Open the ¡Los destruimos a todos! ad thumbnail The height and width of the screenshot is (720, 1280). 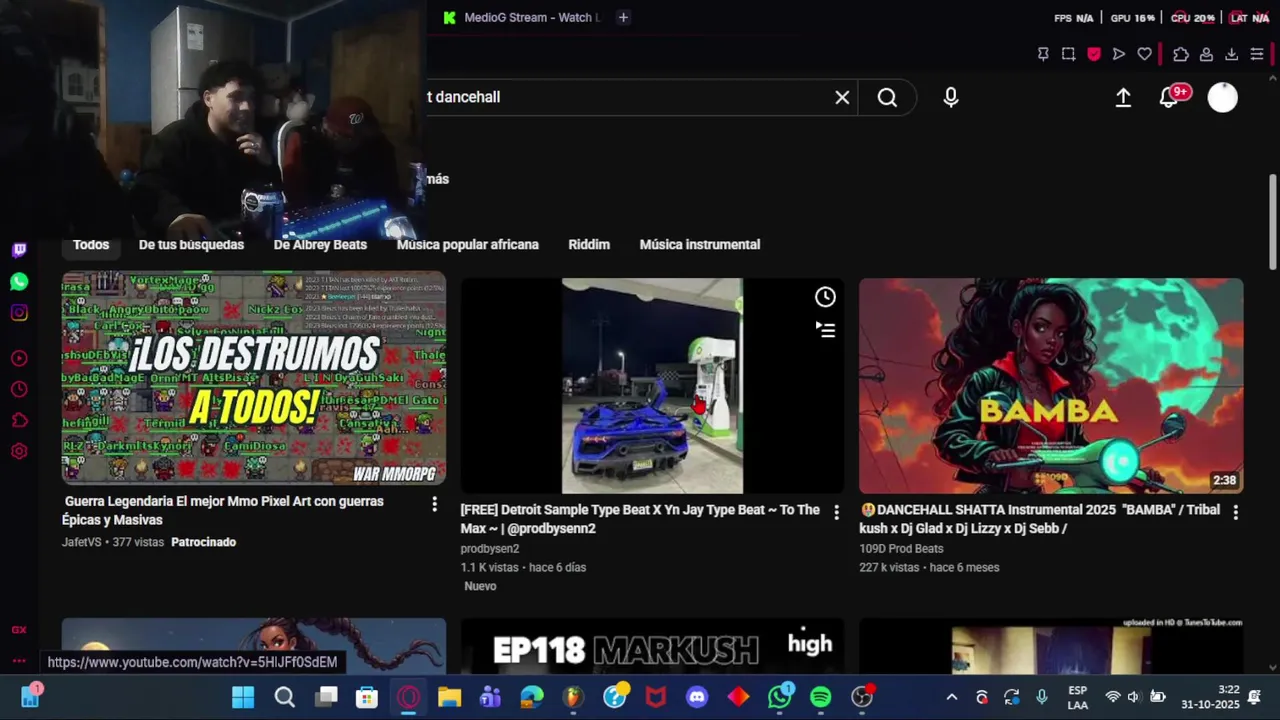(254, 378)
